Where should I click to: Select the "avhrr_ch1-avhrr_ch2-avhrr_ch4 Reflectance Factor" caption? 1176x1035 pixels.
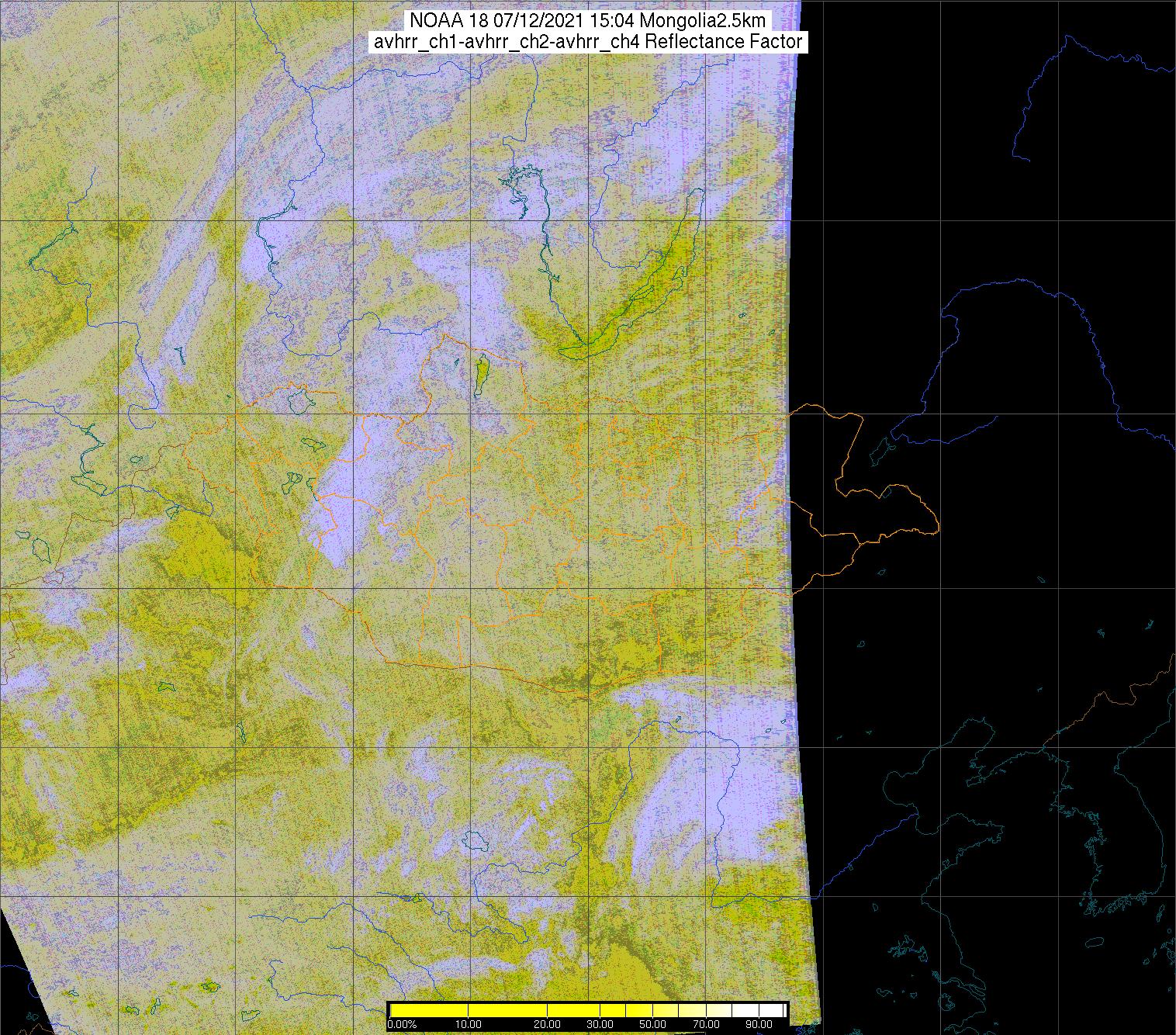click(588, 42)
